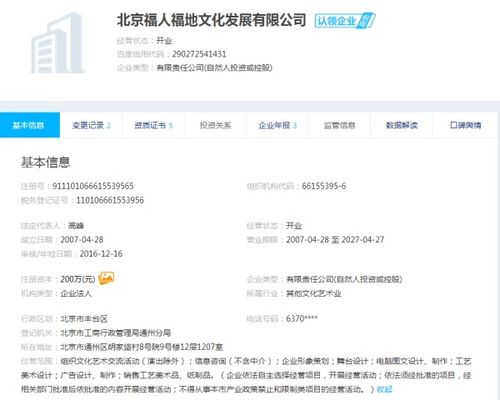
Task: Click the 基本信息 section heading
Action: point(46,162)
